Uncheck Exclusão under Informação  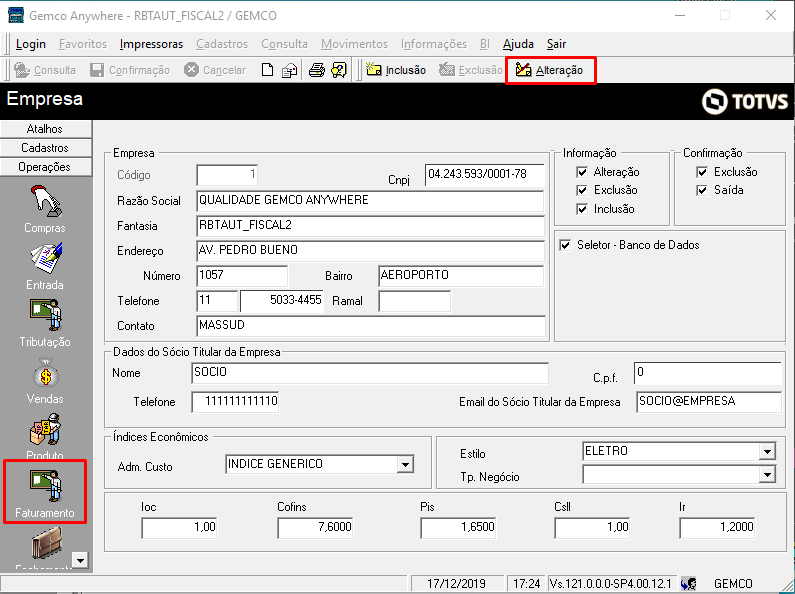tap(582, 191)
